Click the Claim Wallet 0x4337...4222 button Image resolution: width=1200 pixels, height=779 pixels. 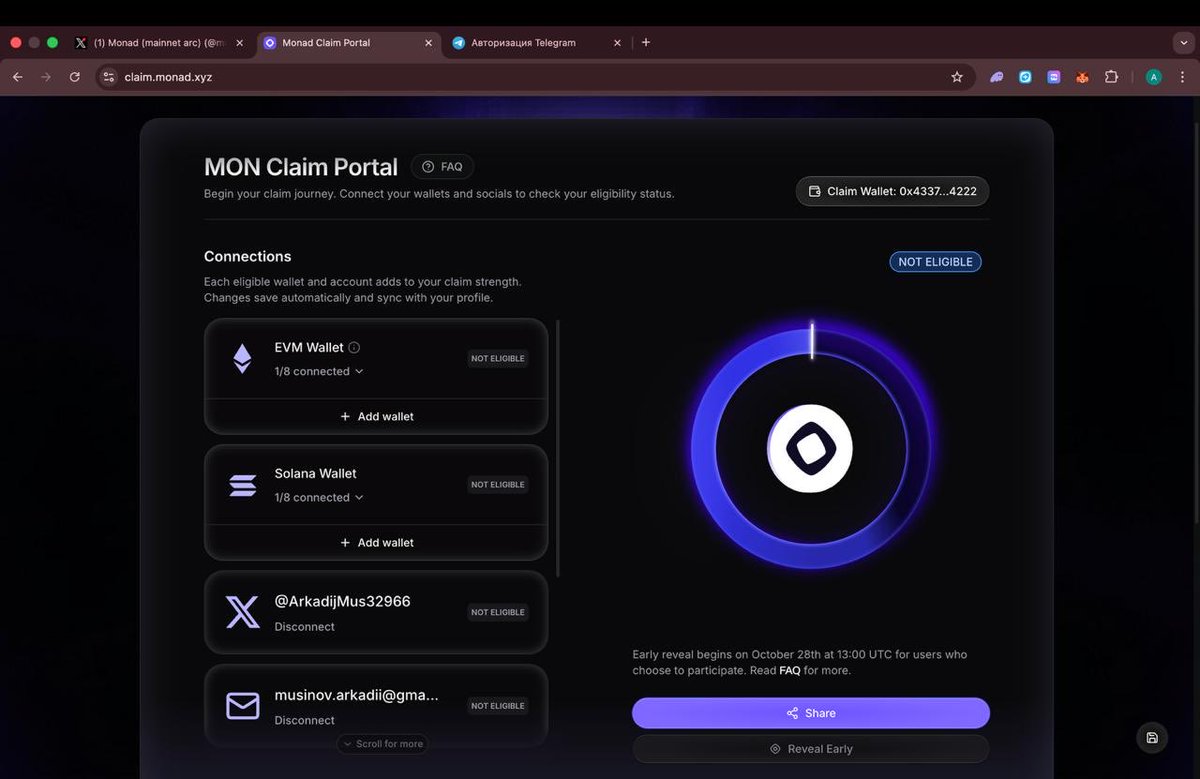[893, 191]
